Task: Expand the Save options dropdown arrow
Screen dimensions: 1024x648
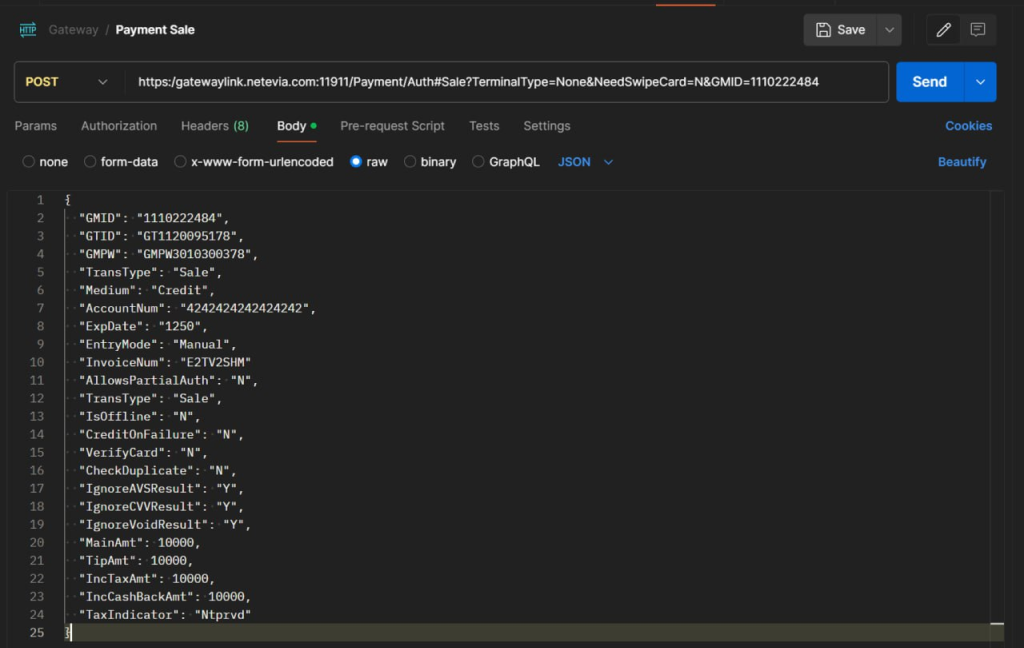Action: [x=889, y=30]
